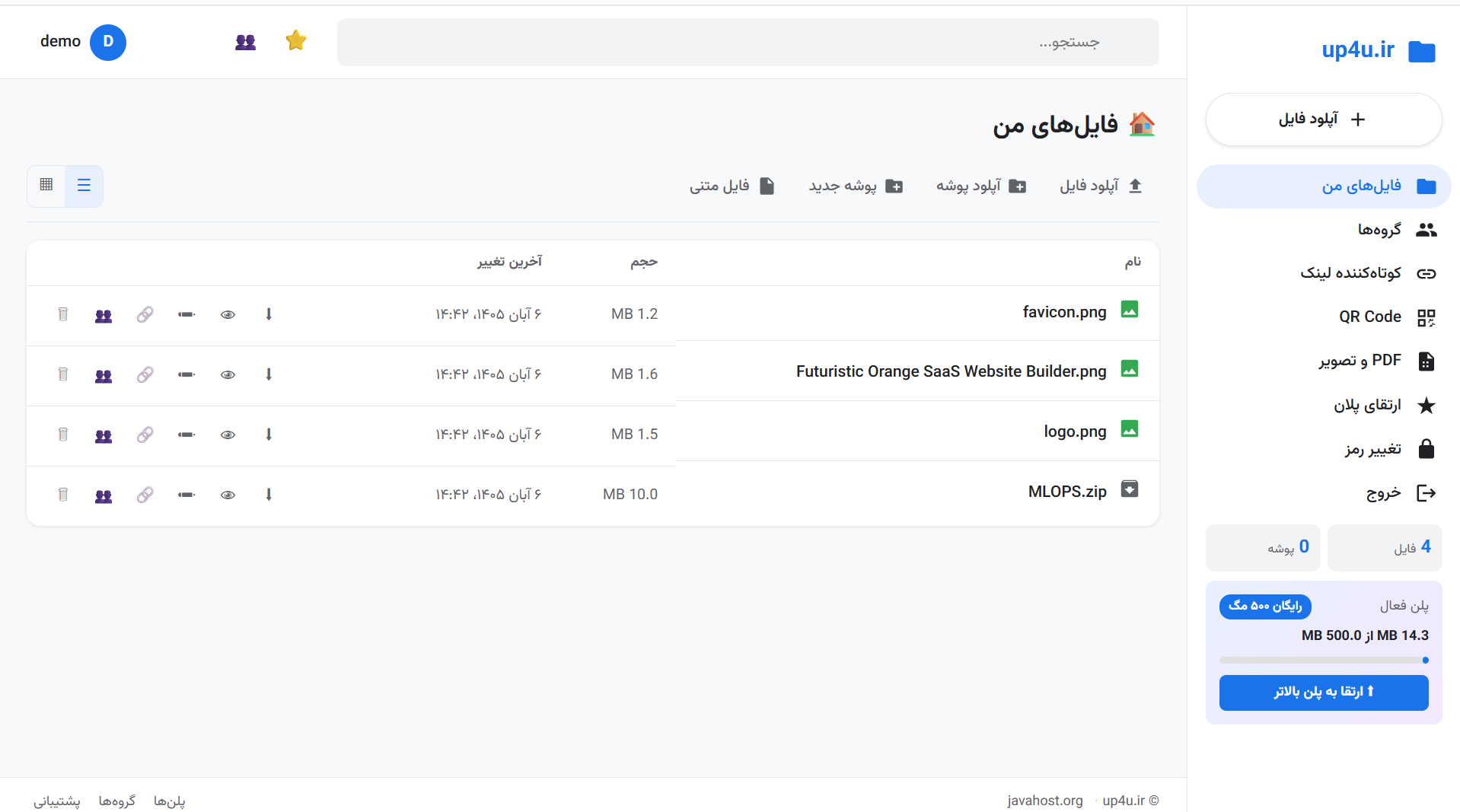Preview MLOPS.zip with the eye icon

[228, 495]
